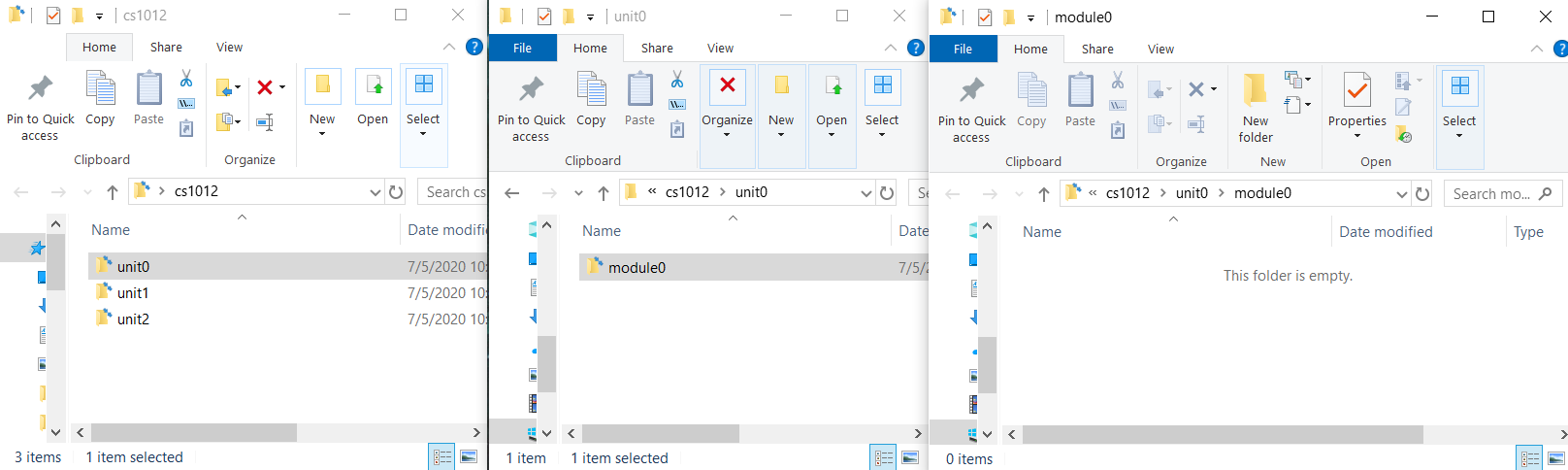Refresh the module0 folder address bar
The width and height of the screenshot is (1568, 470).
click(1422, 194)
